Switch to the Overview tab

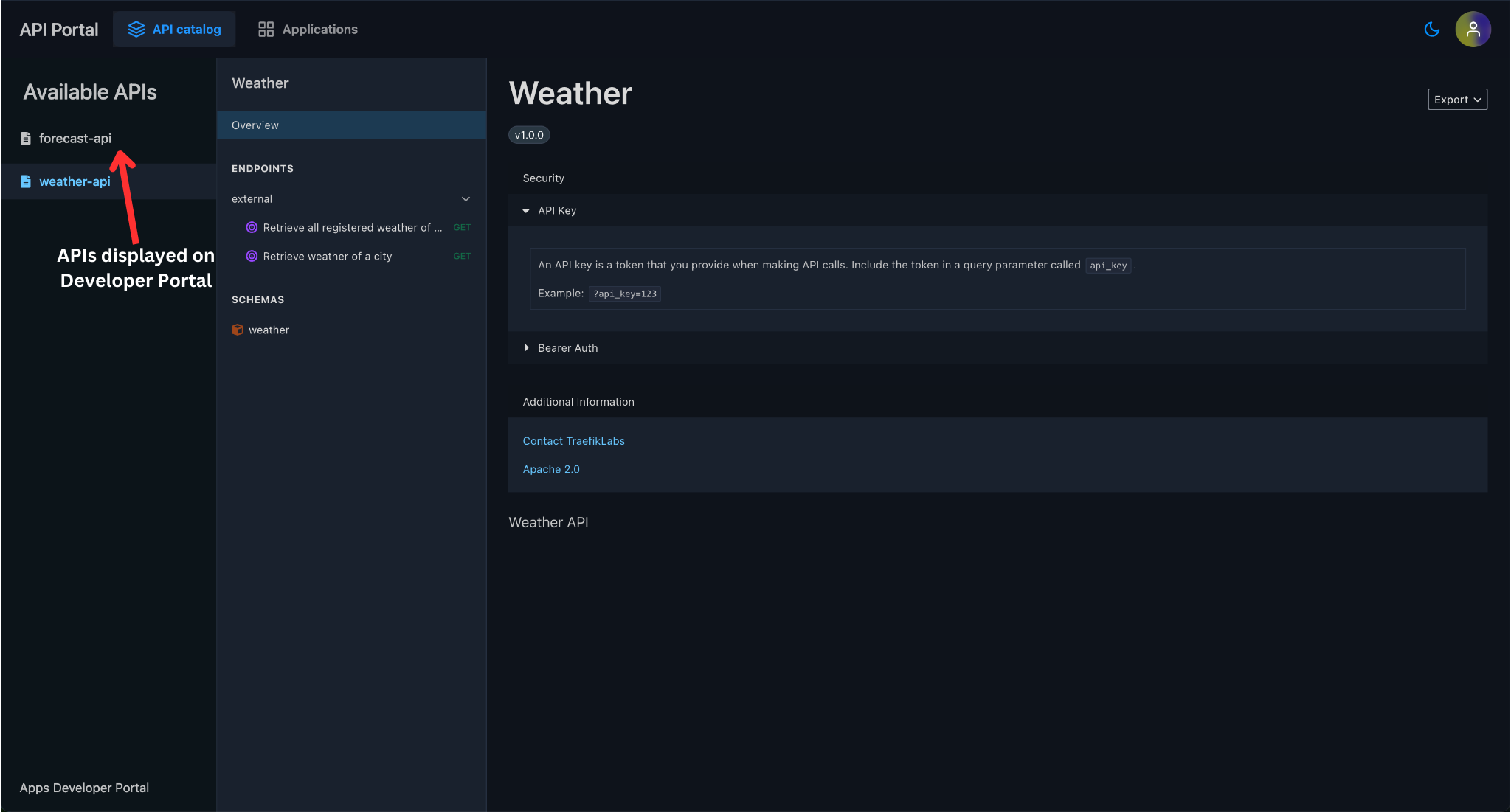(255, 125)
